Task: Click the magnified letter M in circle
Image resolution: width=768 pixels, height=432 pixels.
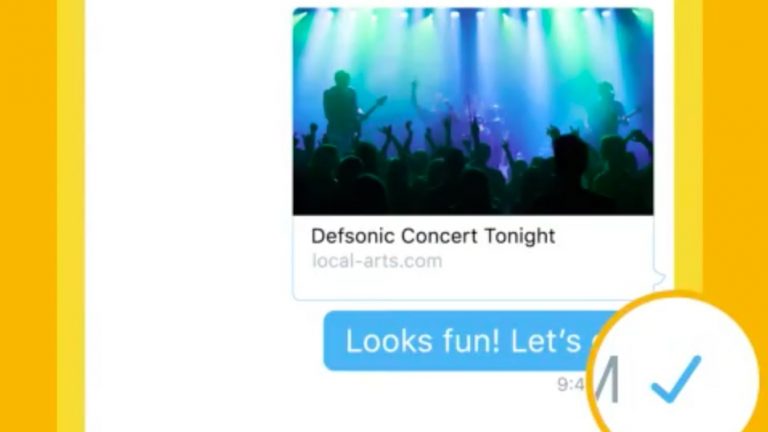Action: [606, 379]
